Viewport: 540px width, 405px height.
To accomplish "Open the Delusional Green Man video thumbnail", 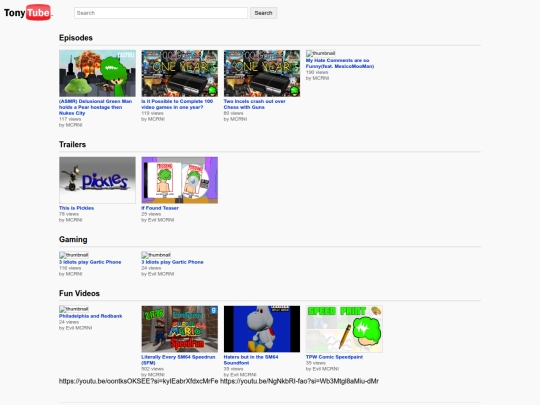I will coord(97,73).
